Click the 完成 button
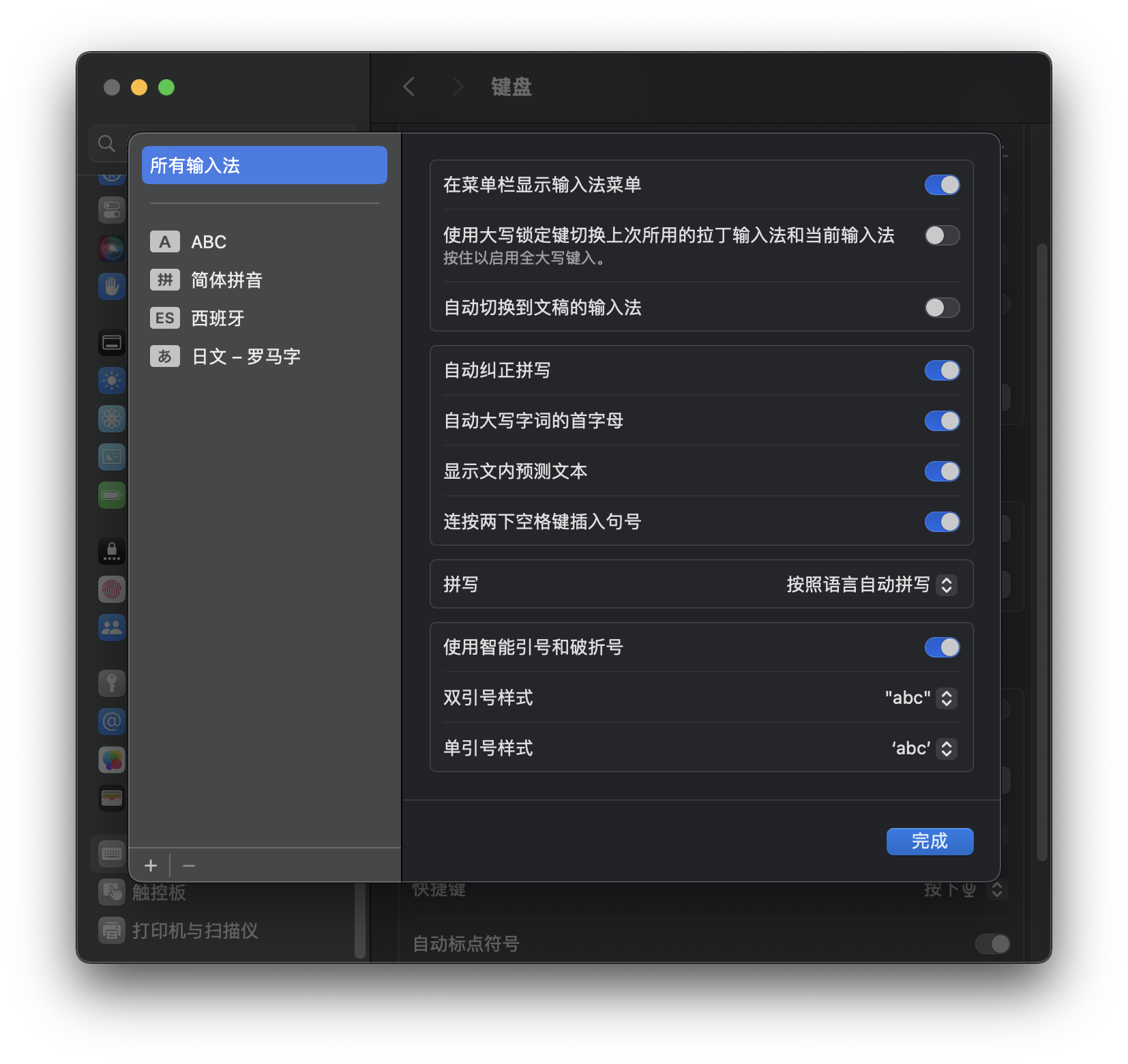 (x=930, y=842)
